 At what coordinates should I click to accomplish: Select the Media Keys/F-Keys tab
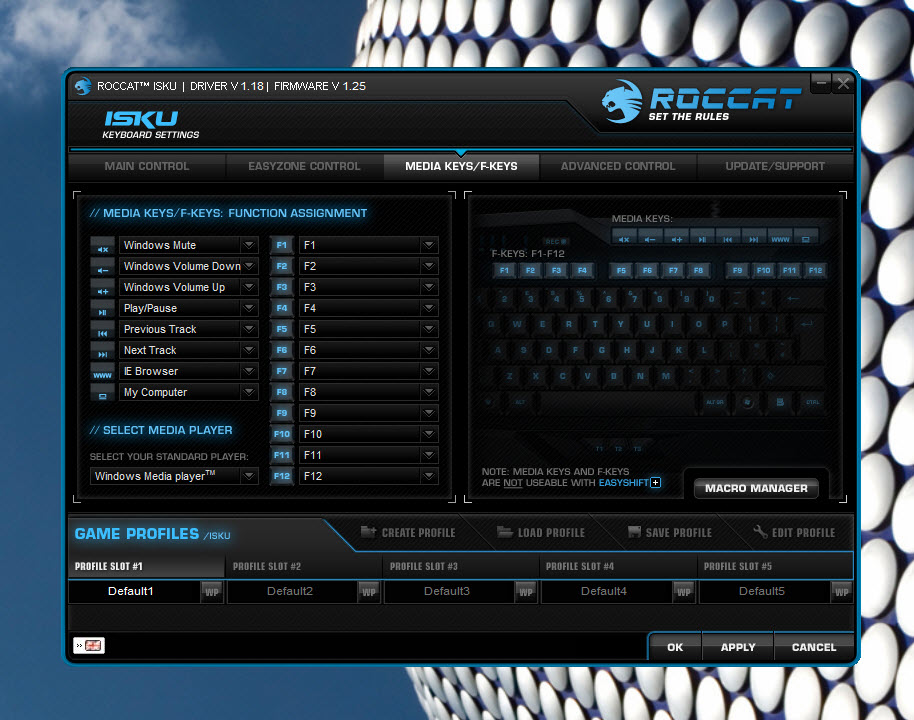tap(461, 167)
